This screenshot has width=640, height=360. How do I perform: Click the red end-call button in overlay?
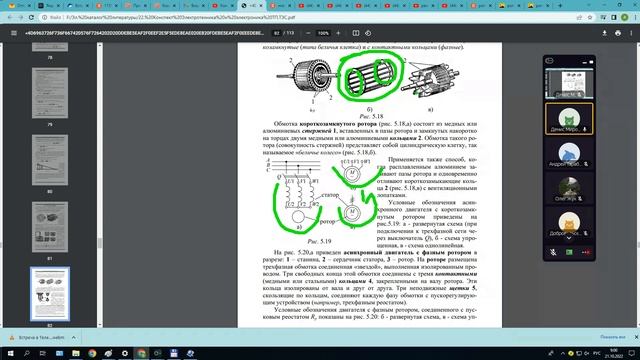click(x=586, y=252)
